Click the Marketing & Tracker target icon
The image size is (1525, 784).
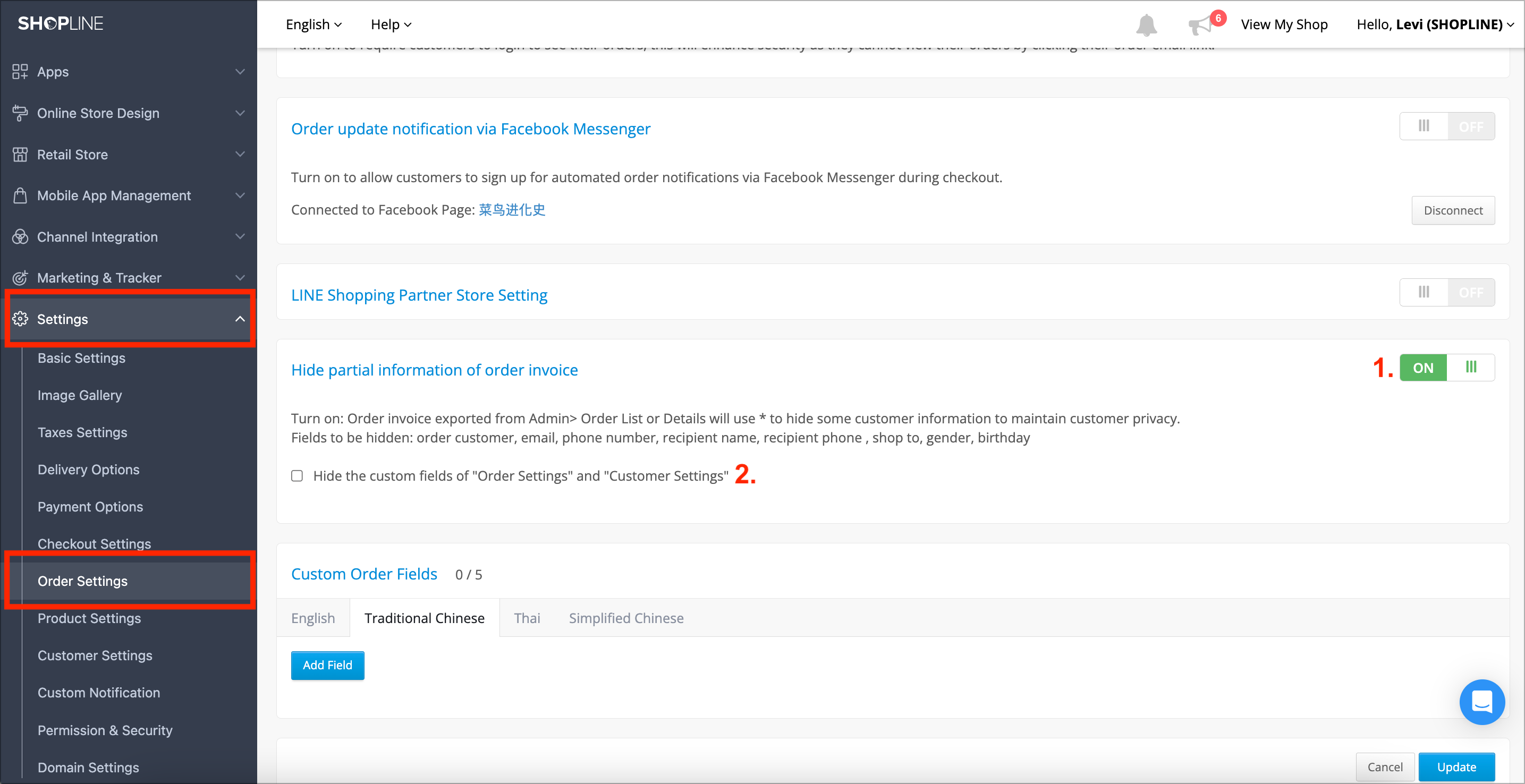(x=20, y=277)
